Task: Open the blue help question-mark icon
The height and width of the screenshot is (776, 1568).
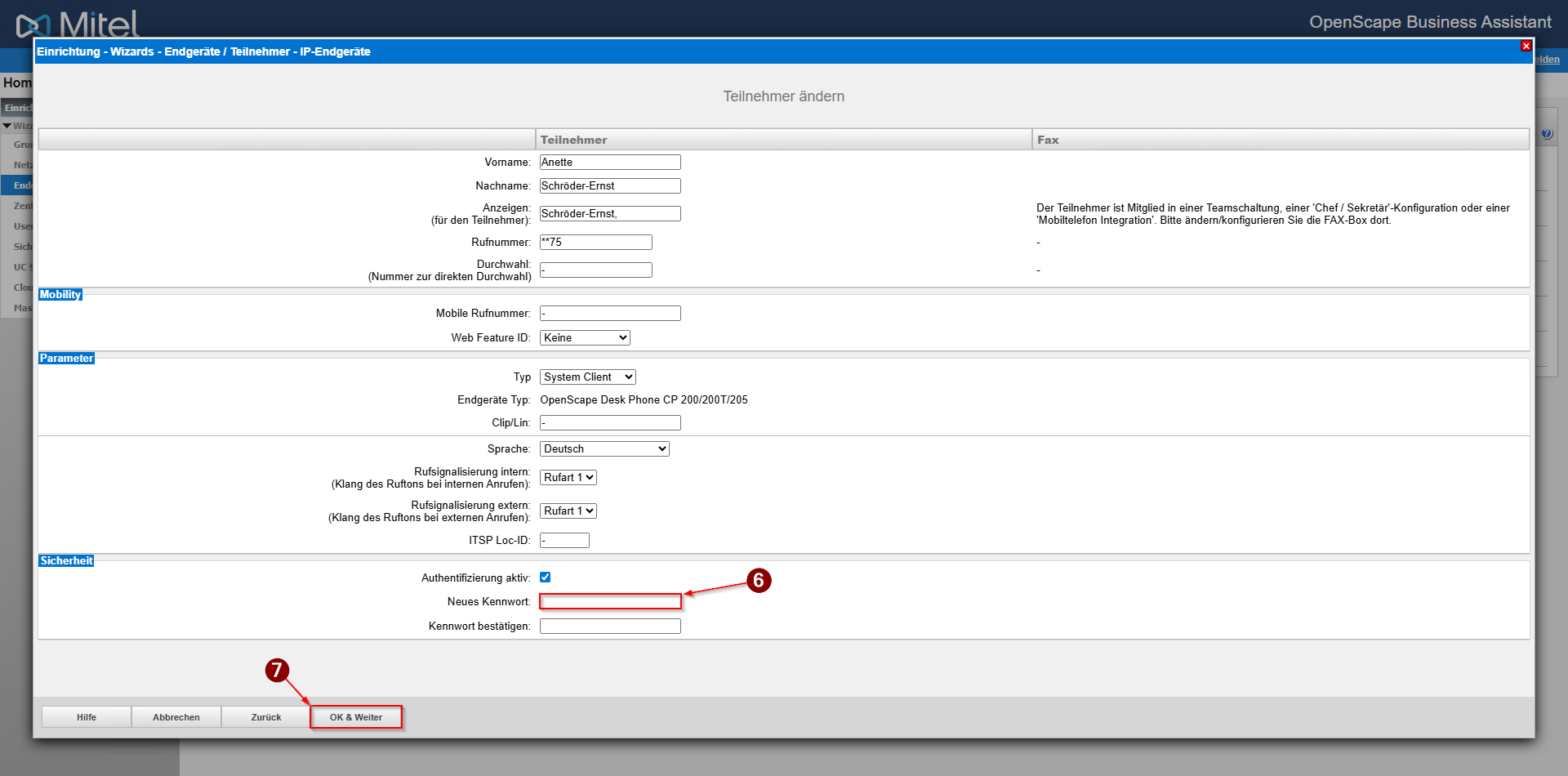Action: coord(1547,134)
